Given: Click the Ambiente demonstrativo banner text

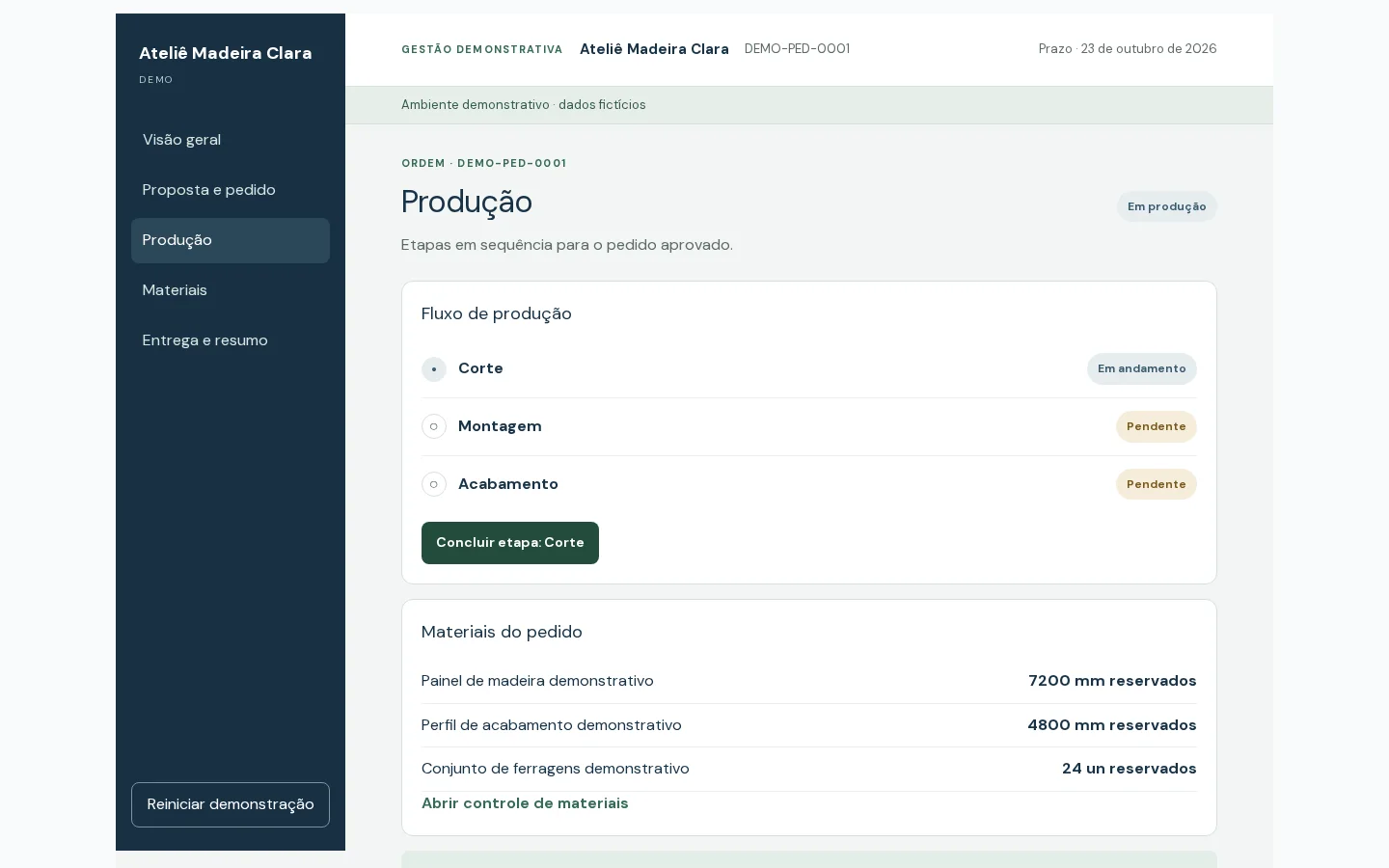Looking at the screenshot, I should coord(524,105).
